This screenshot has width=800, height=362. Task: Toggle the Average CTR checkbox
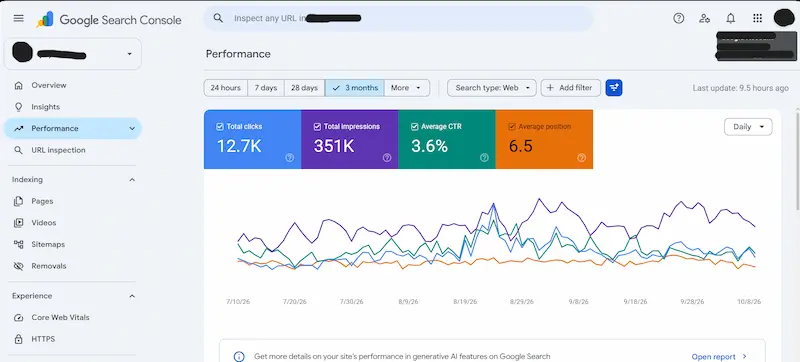[414, 126]
